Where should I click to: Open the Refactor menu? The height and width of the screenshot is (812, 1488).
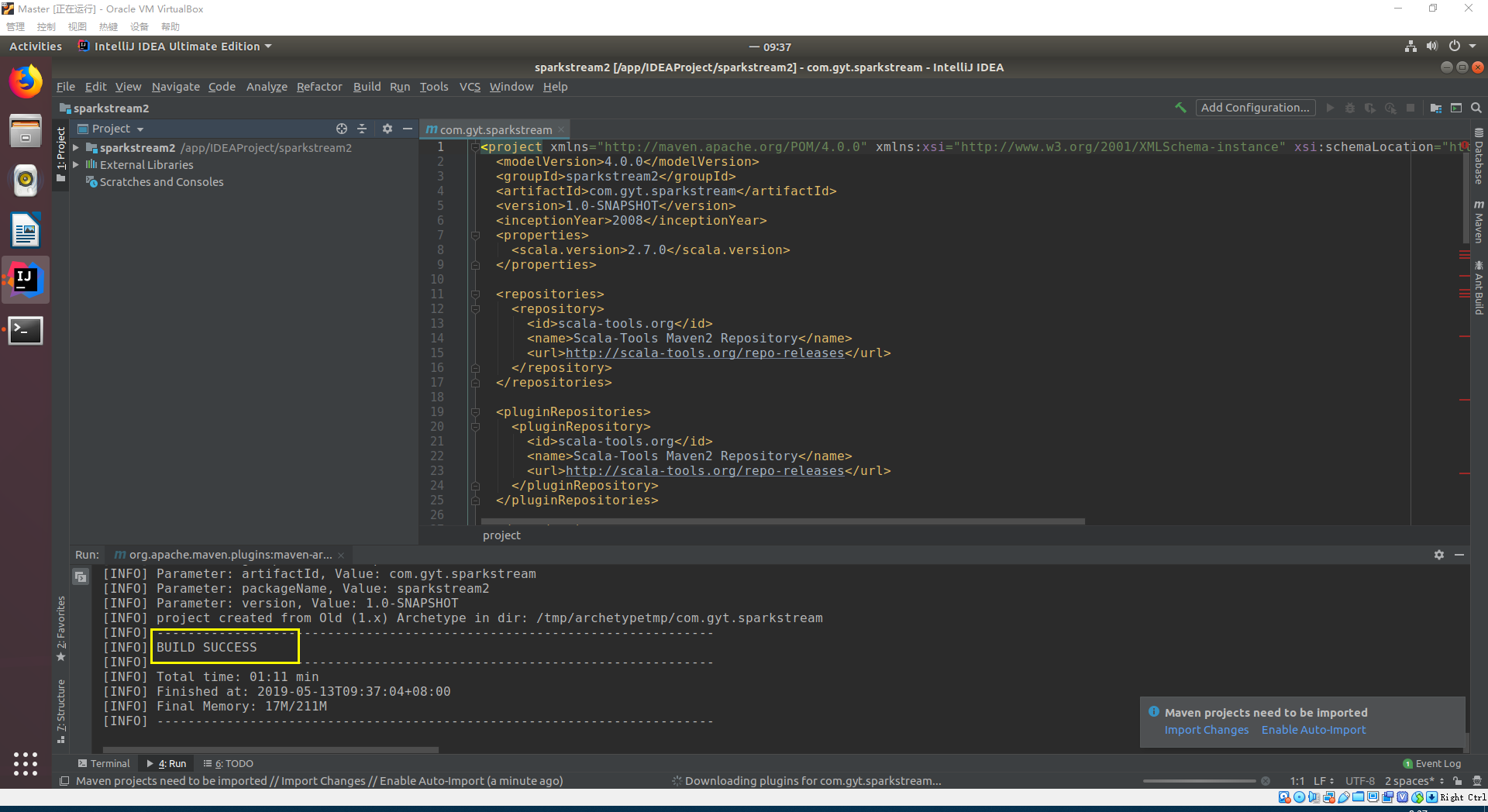click(319, 87)
